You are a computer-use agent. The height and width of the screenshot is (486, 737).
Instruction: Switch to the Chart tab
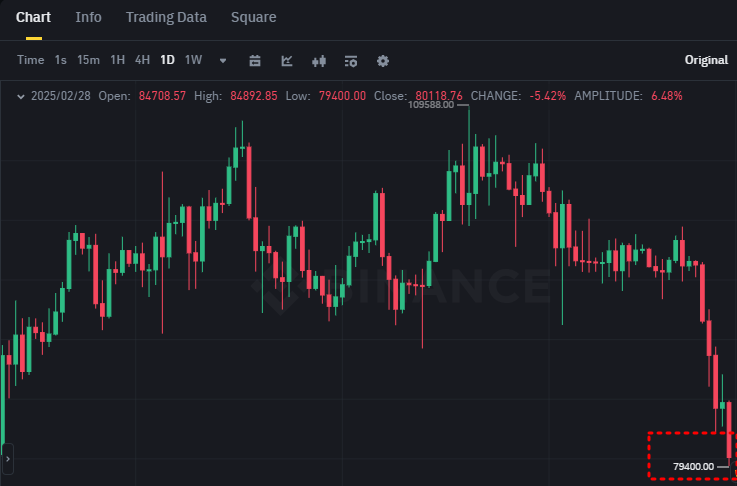33,17
